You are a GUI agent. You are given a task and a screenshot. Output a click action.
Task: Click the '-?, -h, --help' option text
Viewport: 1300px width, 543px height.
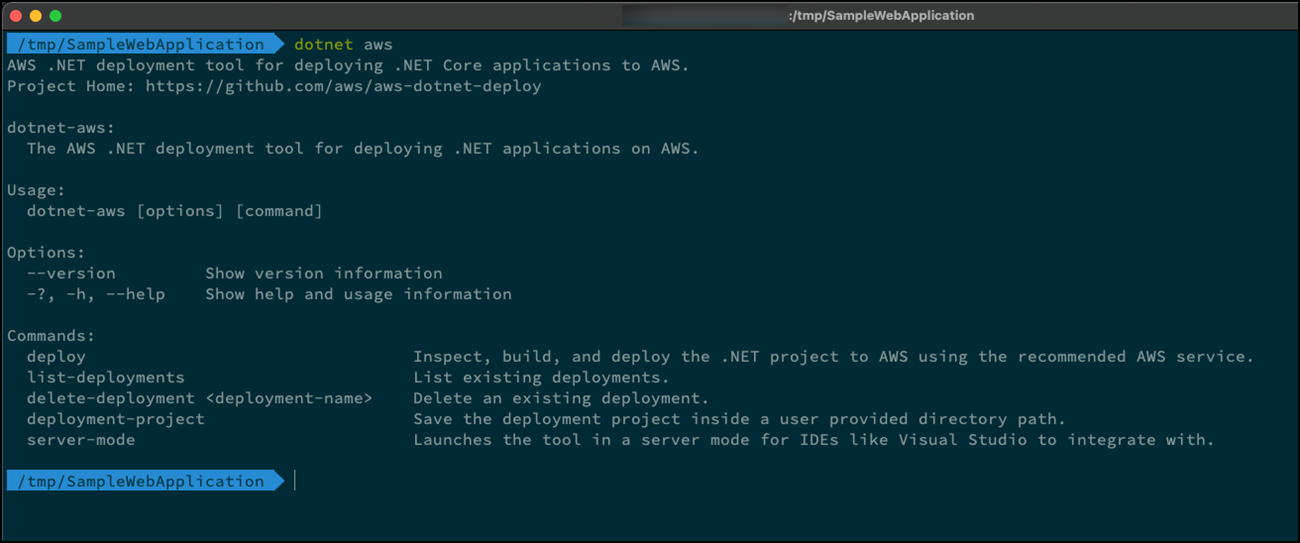[x=96, y=294]
